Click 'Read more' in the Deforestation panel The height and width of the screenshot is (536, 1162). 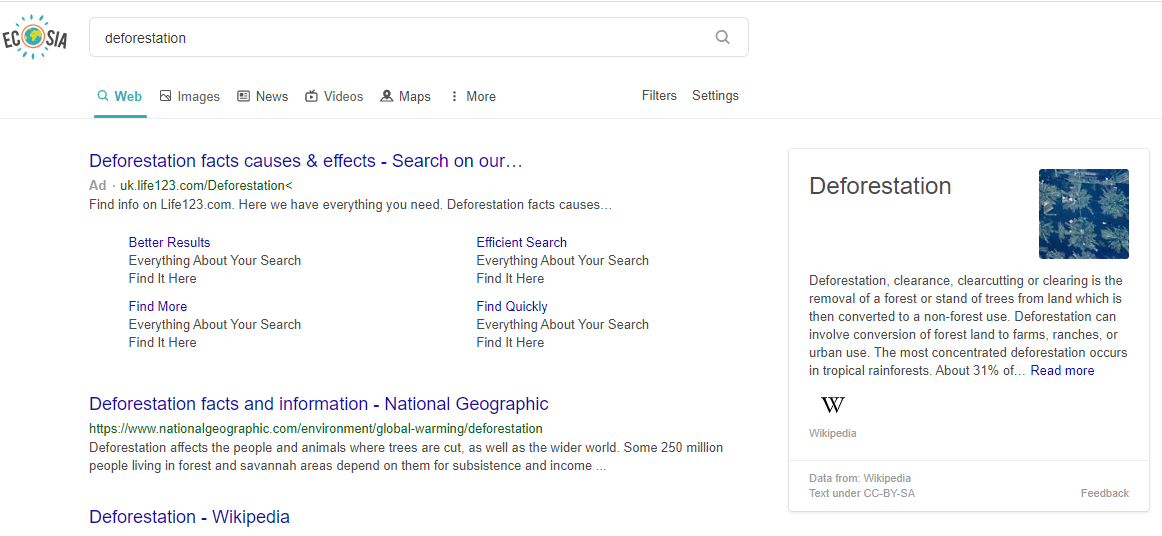coord(1062,371)
